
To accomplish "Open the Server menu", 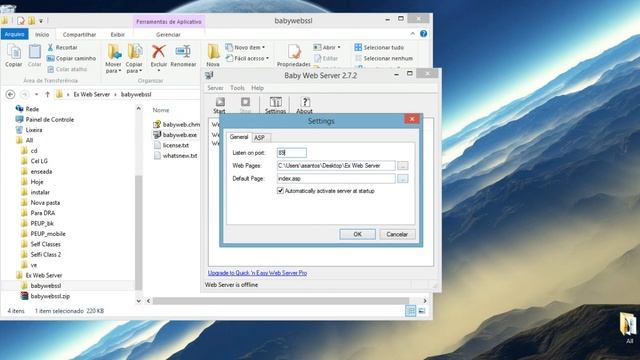I will point(215,88).
